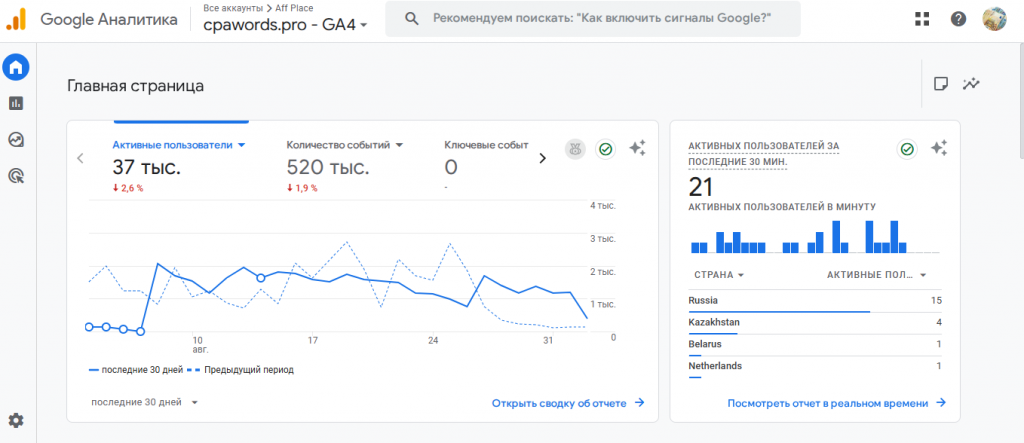The height and width of the screenshot is (443, 1024).
Task: Open the Admin gear icon
Action: [x=16, y=421]
